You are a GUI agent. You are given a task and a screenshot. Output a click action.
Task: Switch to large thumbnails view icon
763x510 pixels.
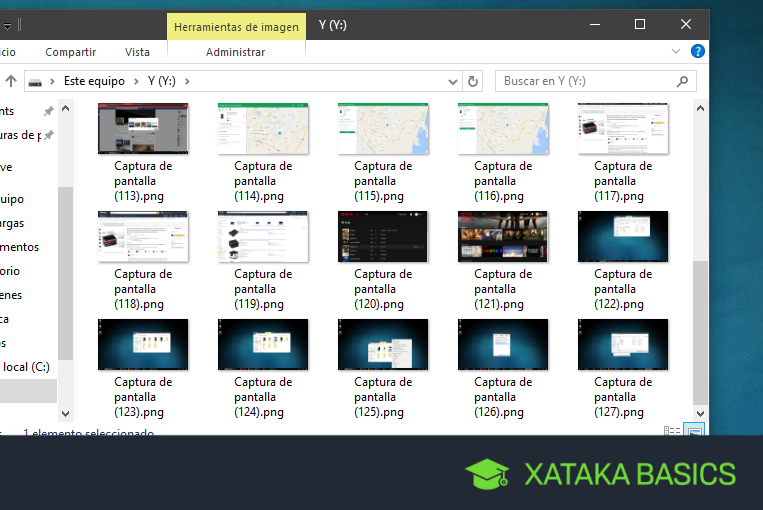coord(694,430)
